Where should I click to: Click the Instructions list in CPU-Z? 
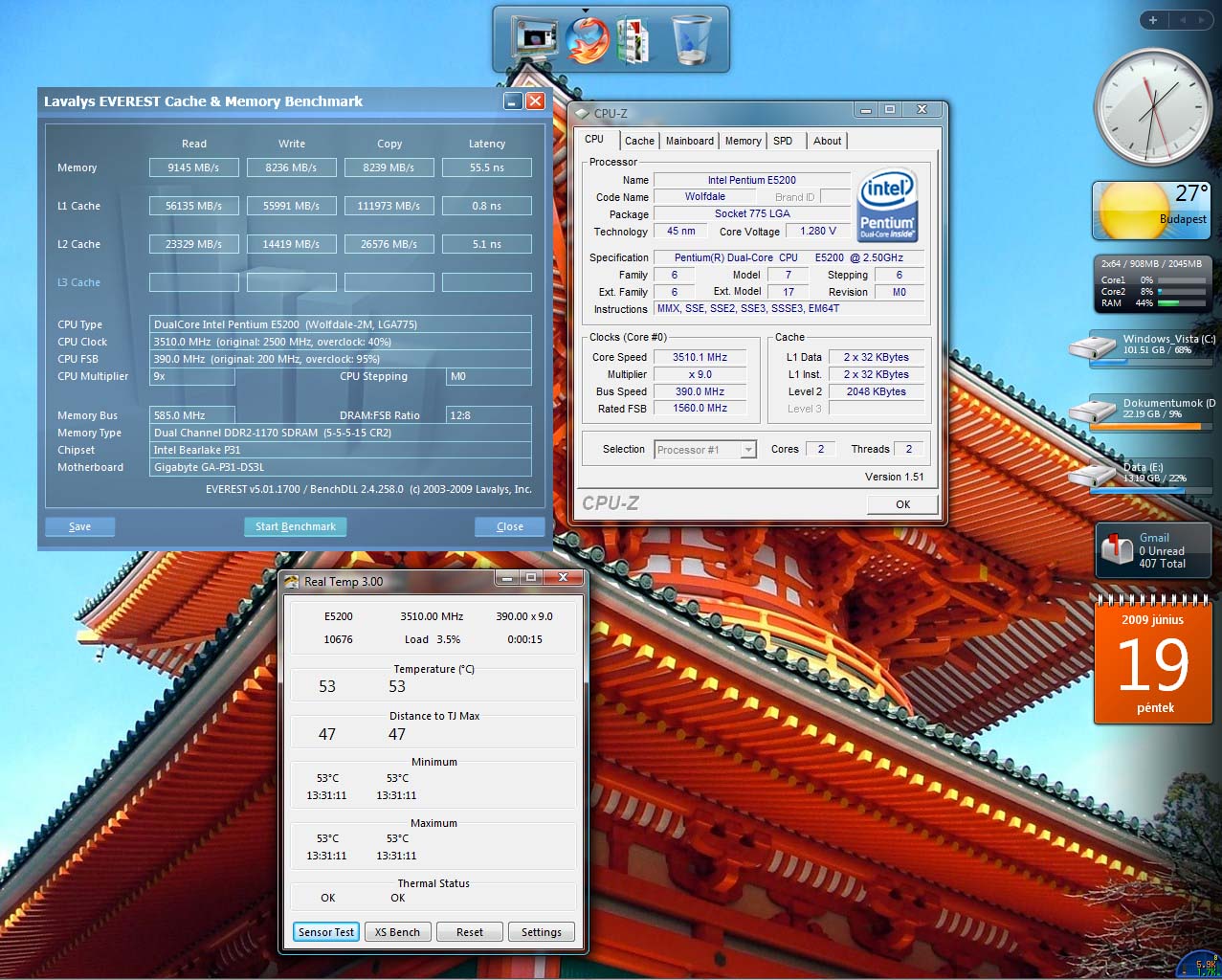tap(789, 308)
